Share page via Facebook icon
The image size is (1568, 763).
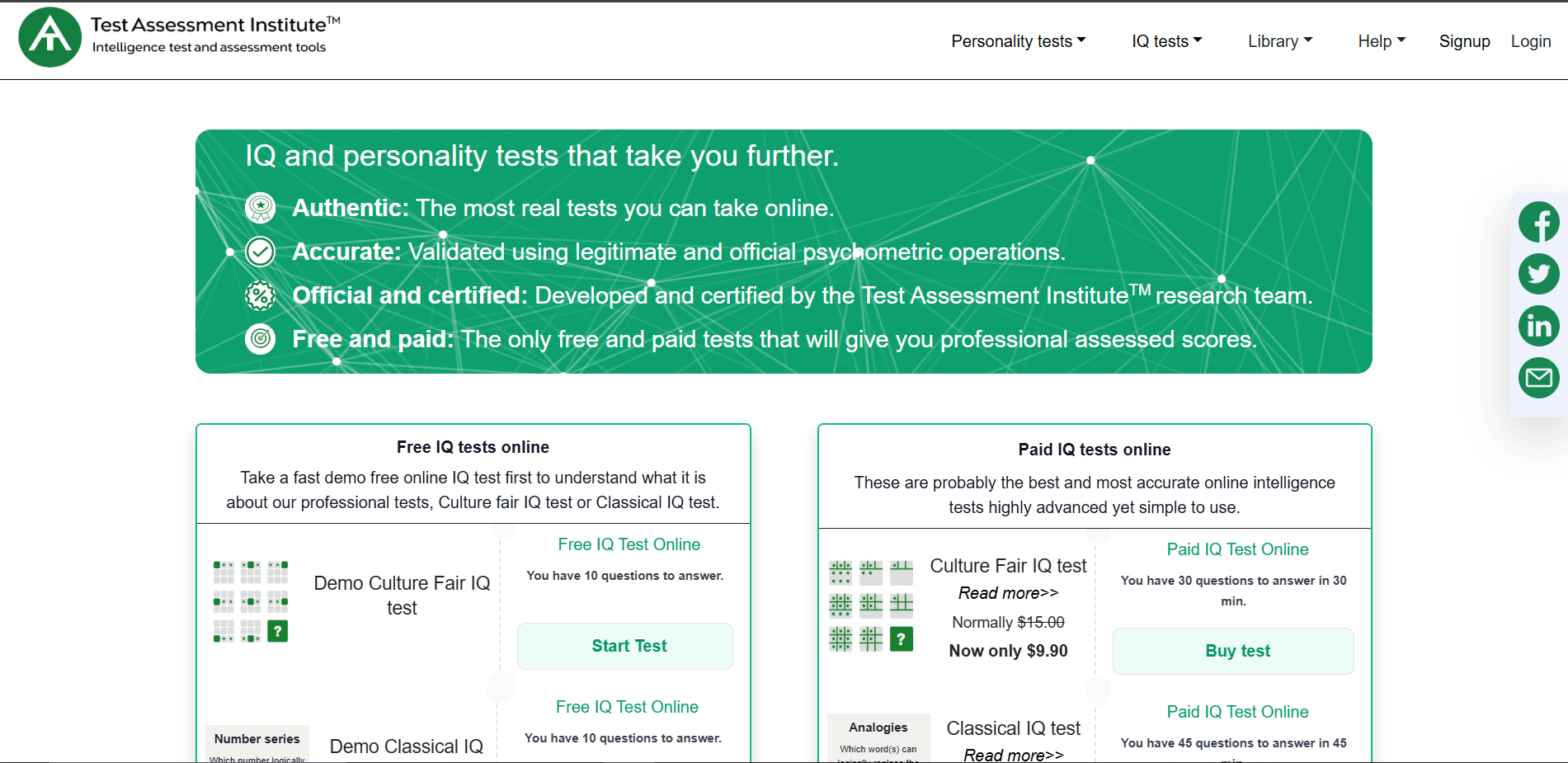1538,223
